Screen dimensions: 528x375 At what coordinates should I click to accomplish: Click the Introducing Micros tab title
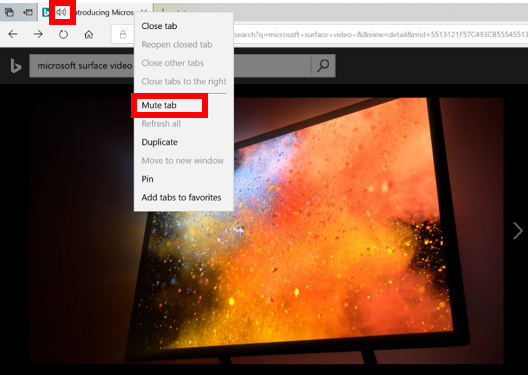pyautogui.click(x=104, y=12)
